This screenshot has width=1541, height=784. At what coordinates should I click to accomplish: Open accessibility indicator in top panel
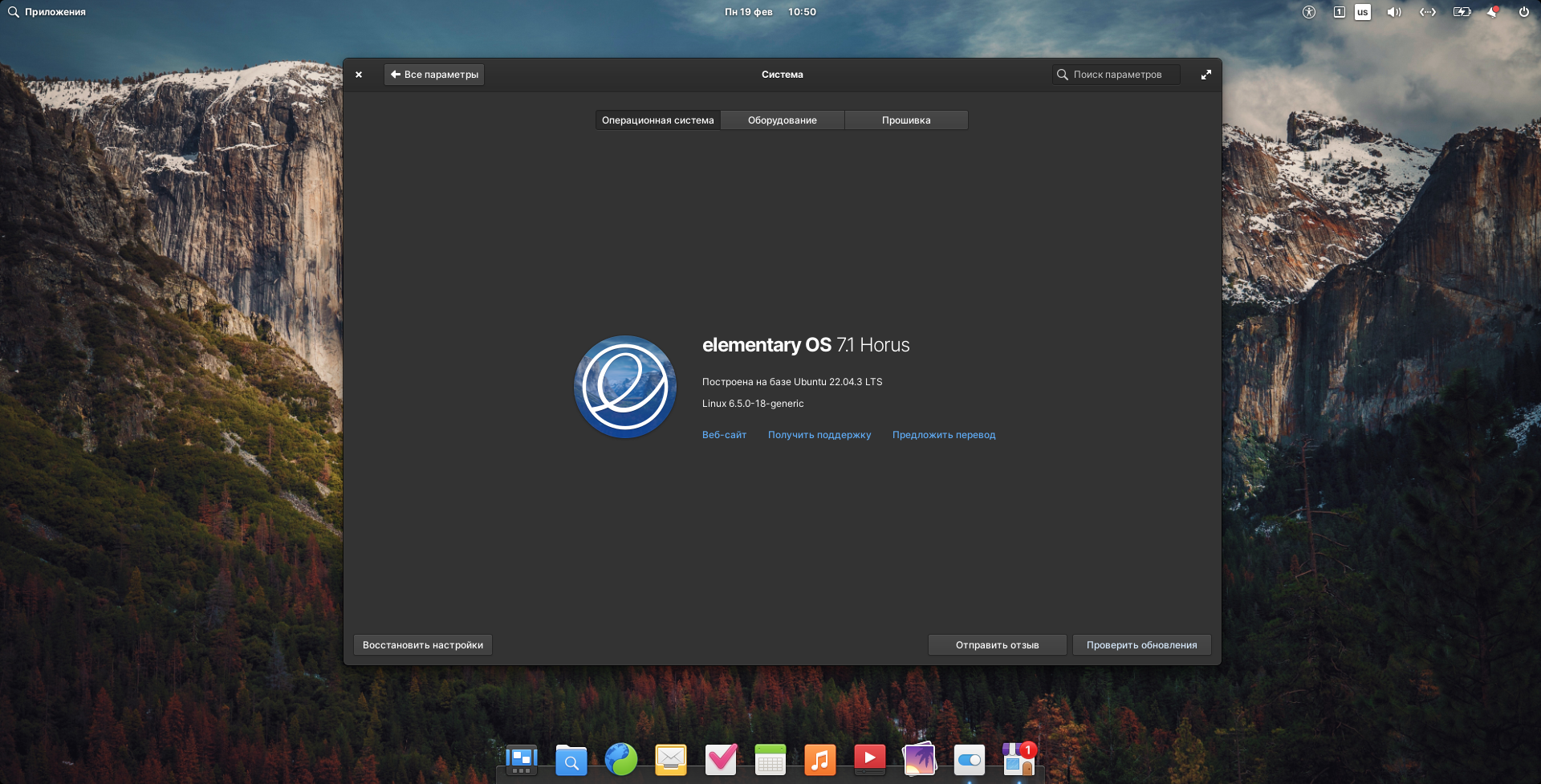[x=1309, y=12]
